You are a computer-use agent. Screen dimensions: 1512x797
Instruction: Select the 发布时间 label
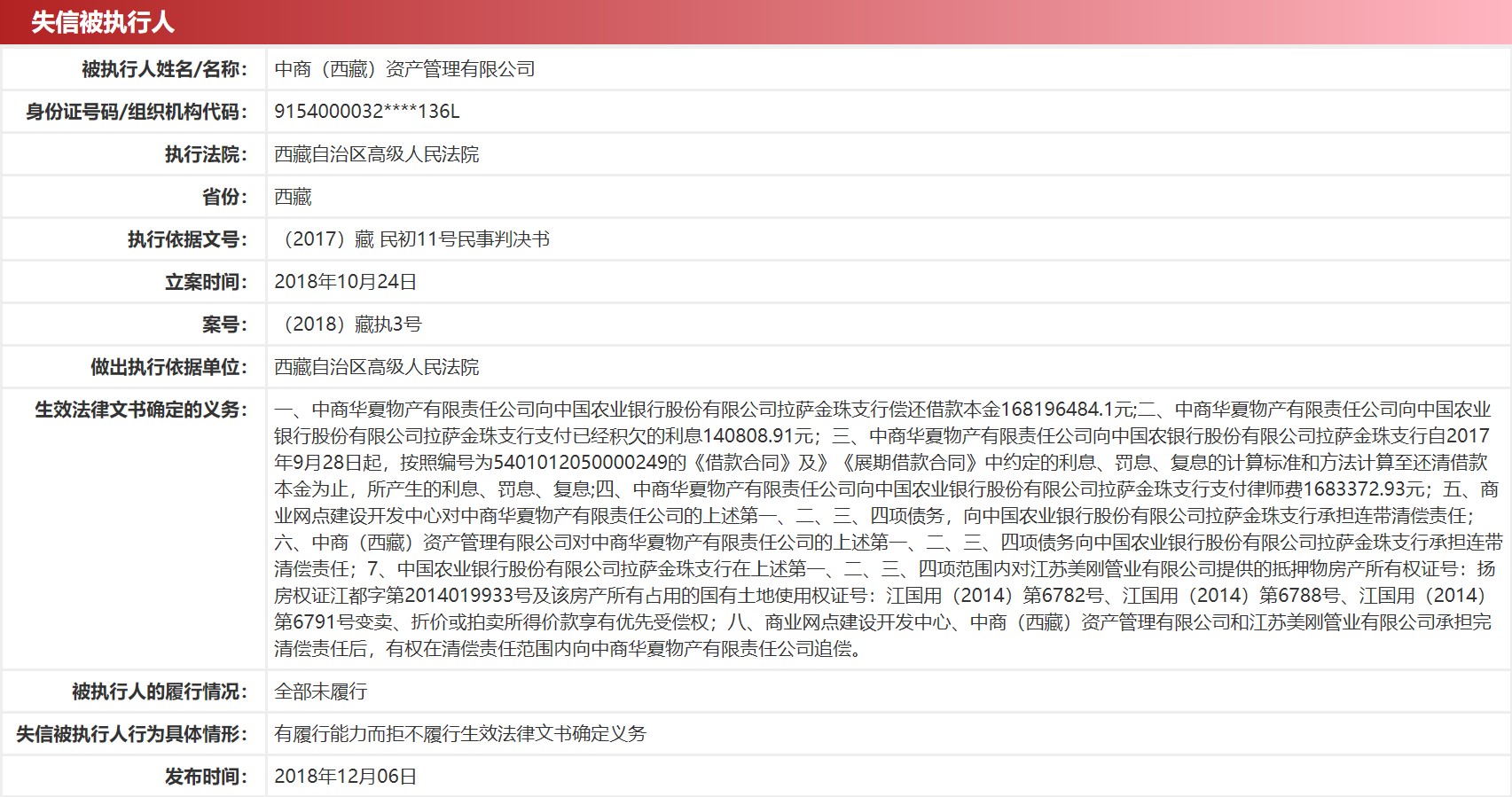pos(207,777)
